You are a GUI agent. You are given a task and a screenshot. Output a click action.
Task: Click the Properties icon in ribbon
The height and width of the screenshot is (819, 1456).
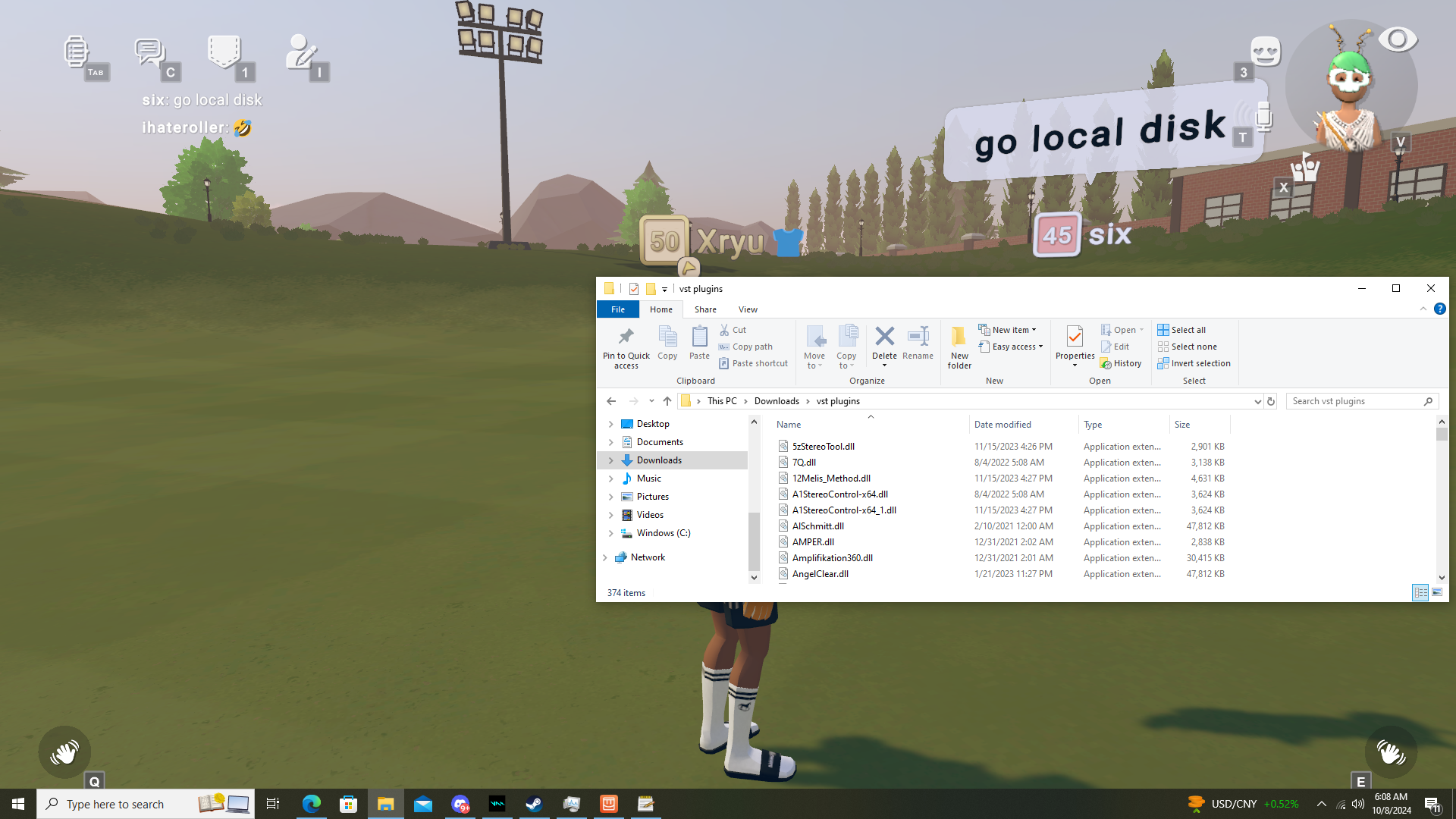(x=1075, y=337)
